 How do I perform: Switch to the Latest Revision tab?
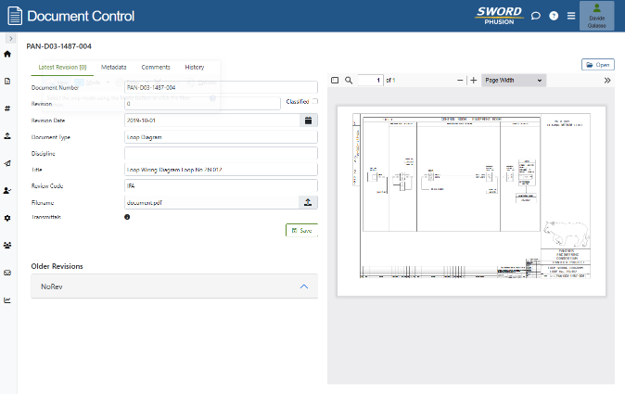(62, 67)
